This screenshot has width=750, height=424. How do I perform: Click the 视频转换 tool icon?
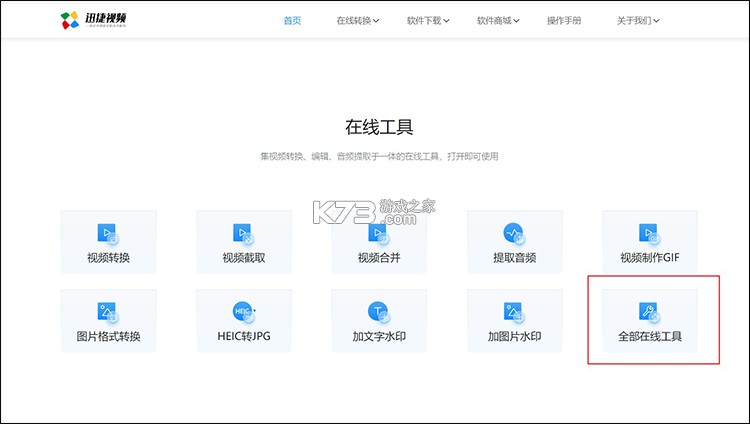pyautogui.click(x=108, y=234)
